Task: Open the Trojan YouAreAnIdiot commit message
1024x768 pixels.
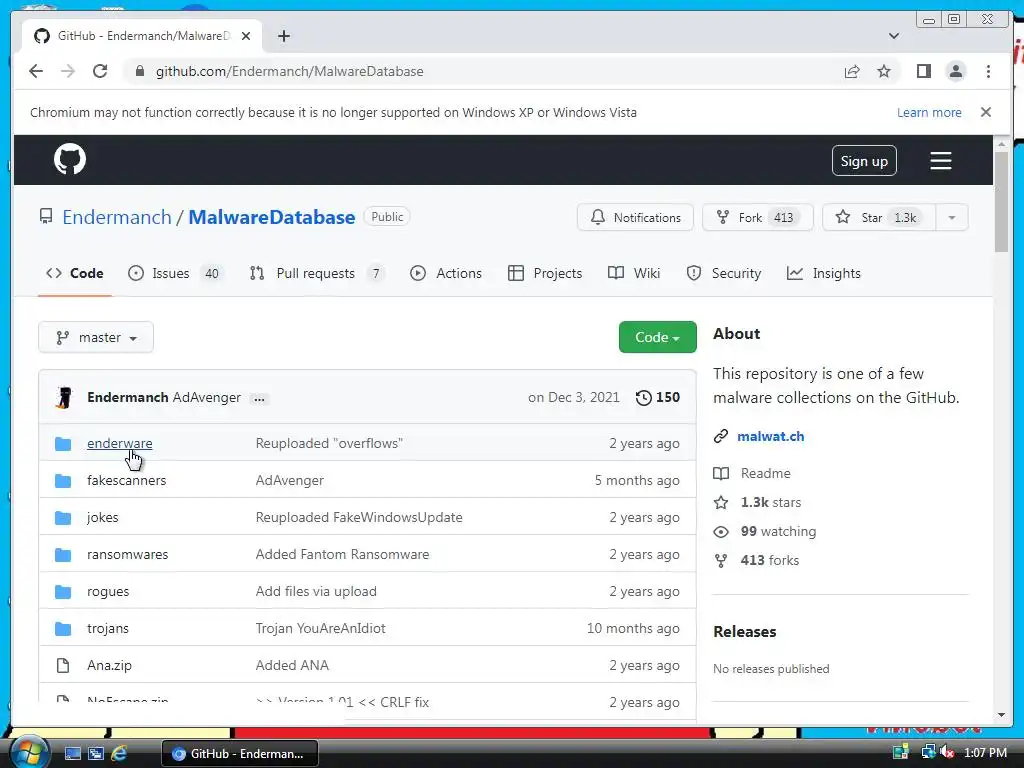Action: click(x=321, y=628)
